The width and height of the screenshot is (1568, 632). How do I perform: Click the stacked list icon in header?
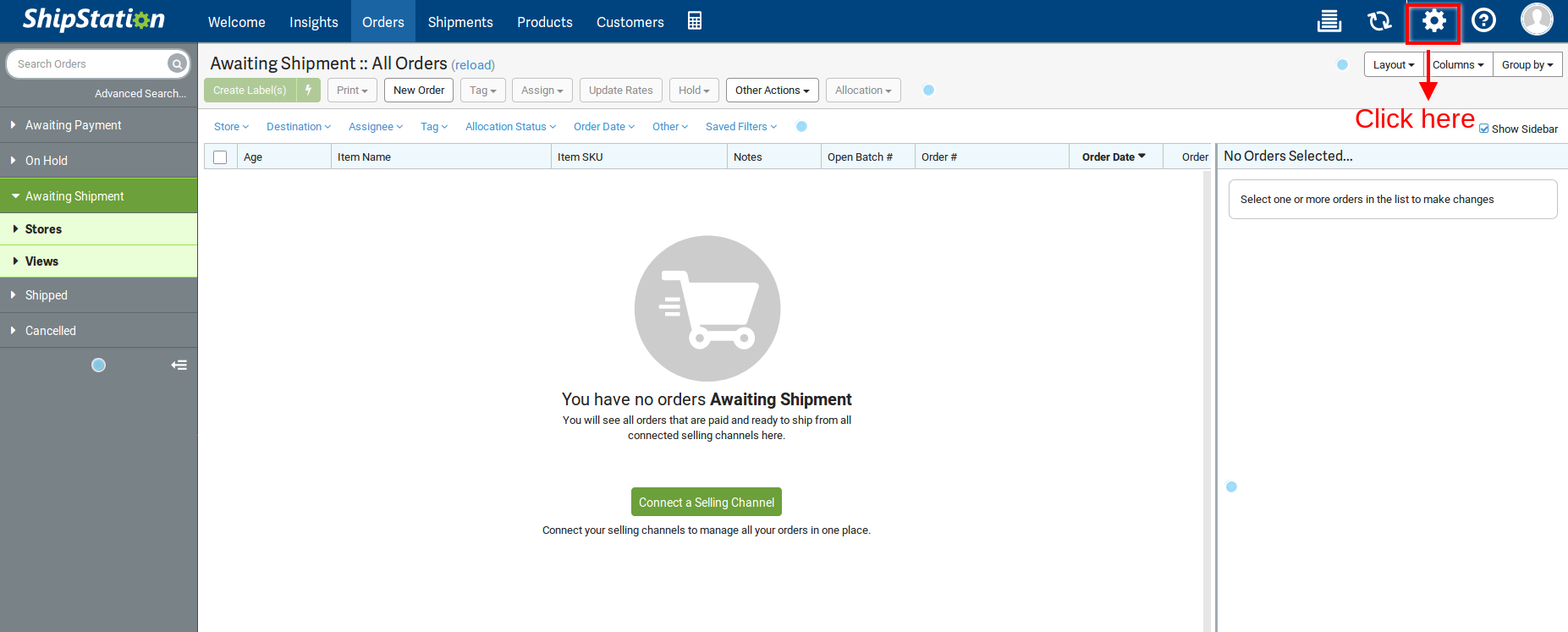tap(1329, 21)
